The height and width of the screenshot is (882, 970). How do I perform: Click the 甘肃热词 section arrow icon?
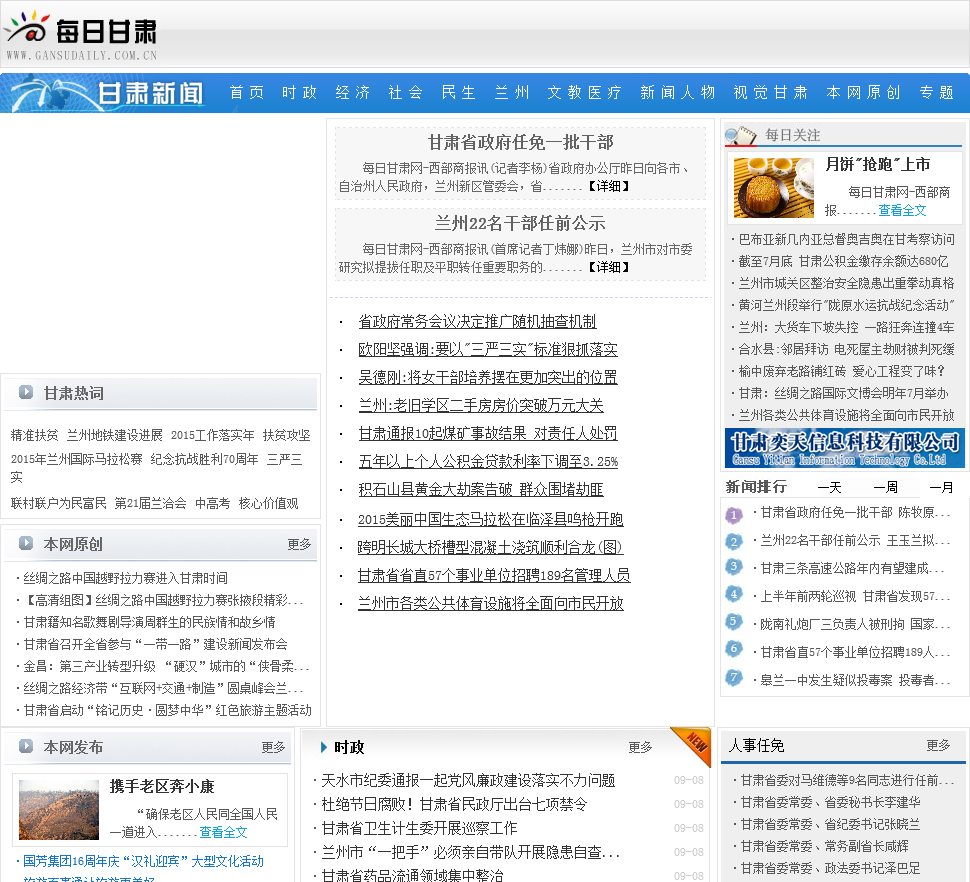[x=25, y=392]
